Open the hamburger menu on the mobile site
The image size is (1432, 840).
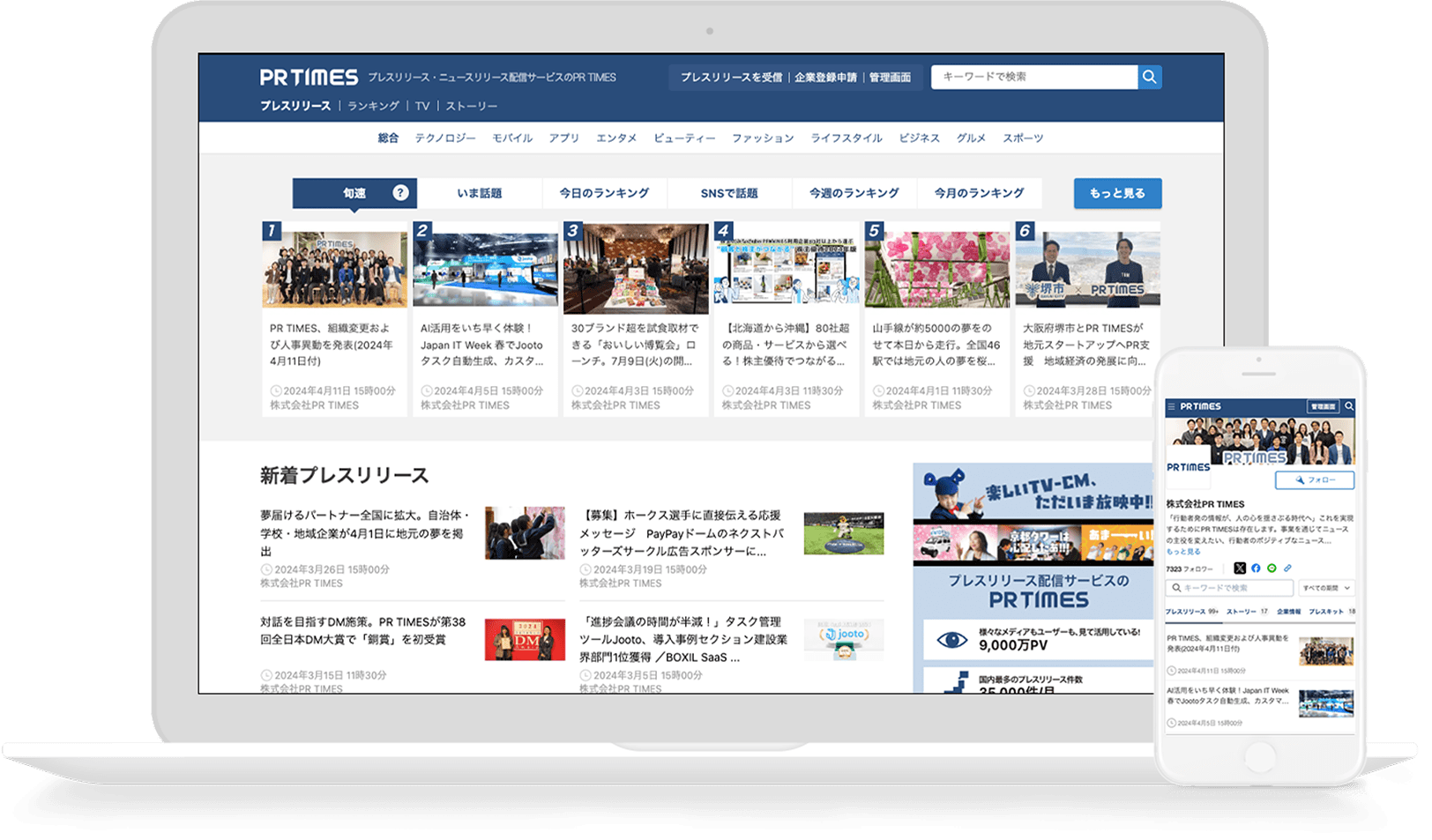tap(1171, 406)
